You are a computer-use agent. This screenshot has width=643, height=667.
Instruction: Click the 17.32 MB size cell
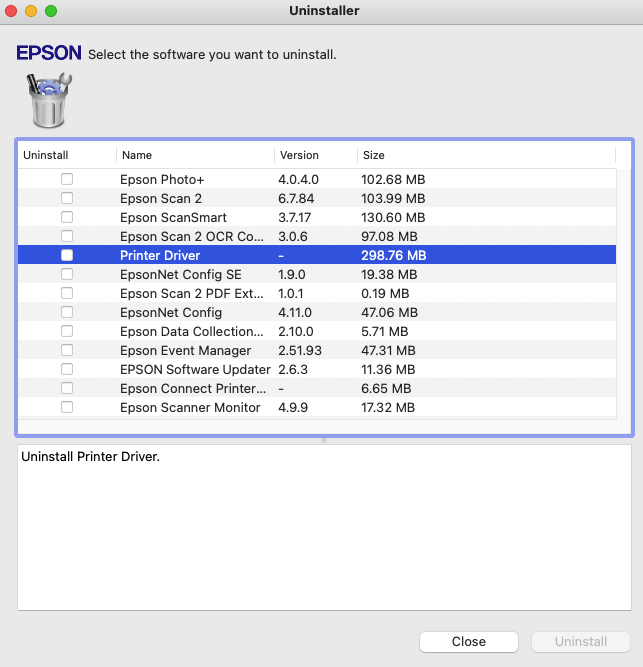[x=388, y=408]
